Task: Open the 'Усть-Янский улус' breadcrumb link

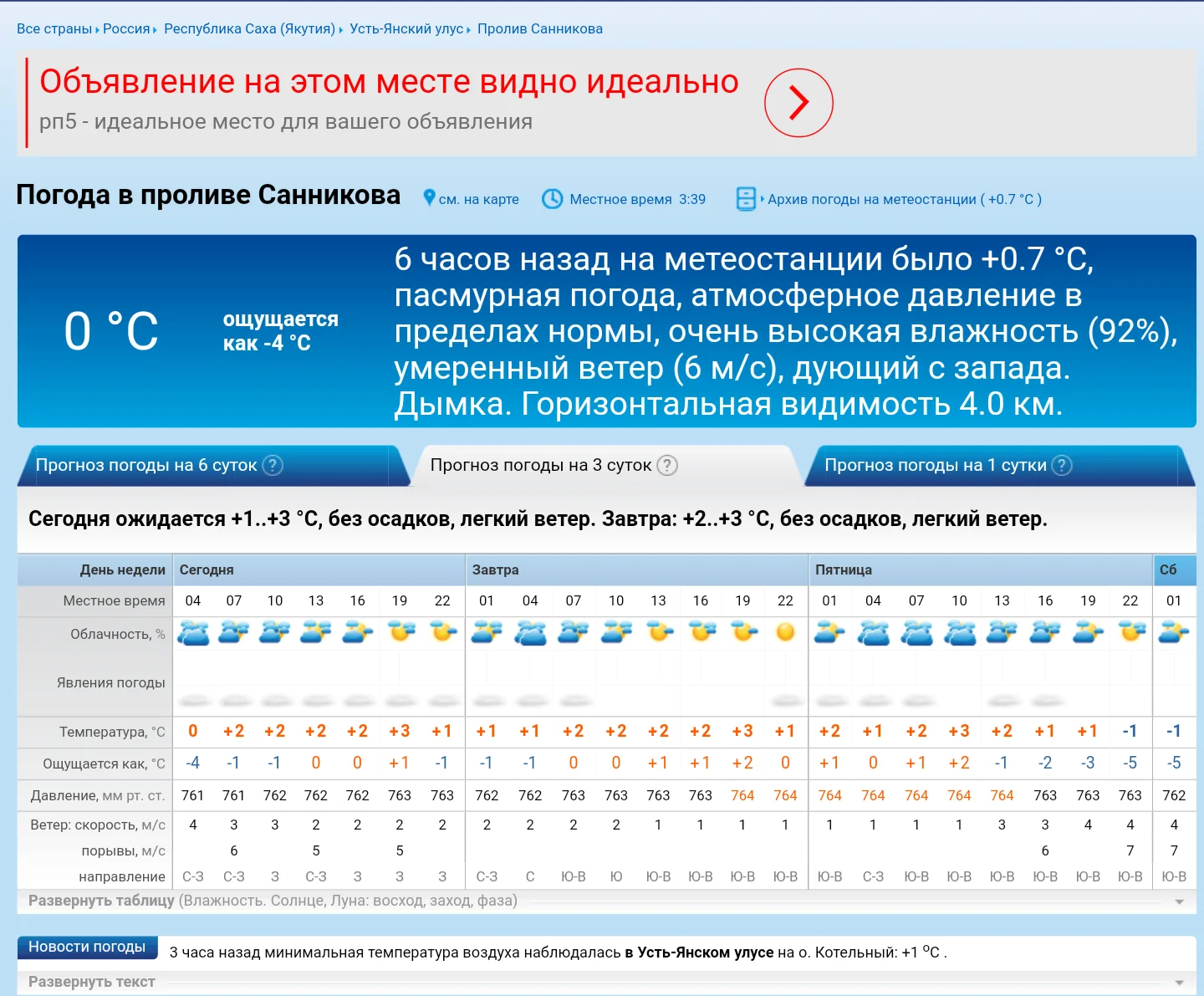Action: [x=406, y=28]
